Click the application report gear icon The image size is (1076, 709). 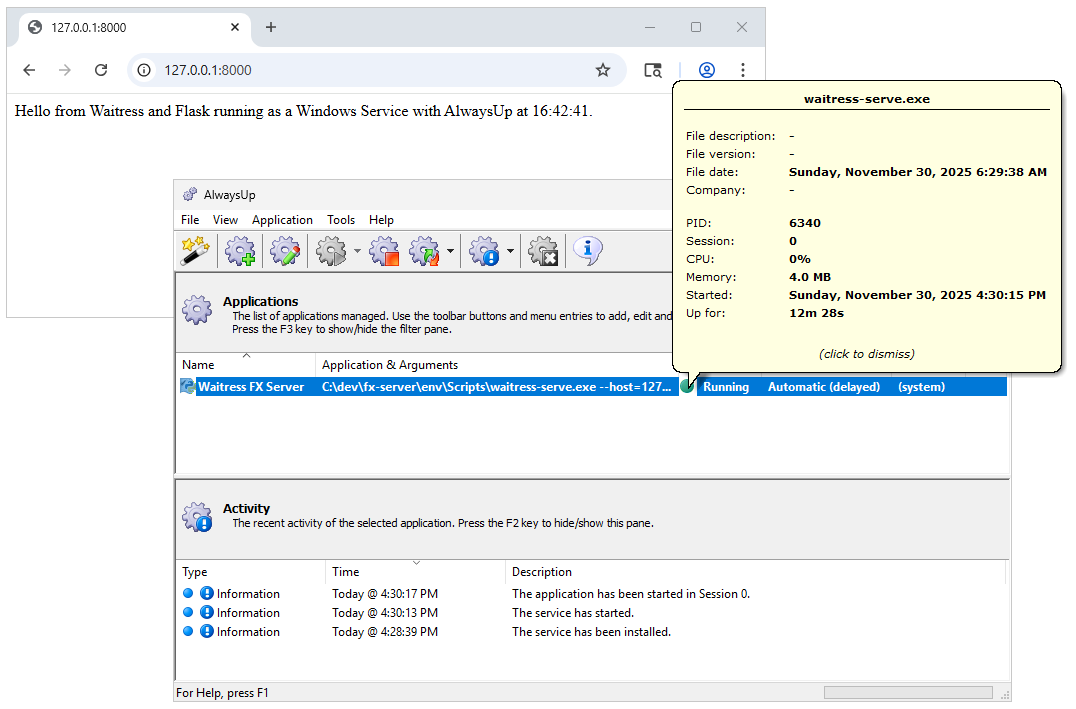[x=484, y=251]
